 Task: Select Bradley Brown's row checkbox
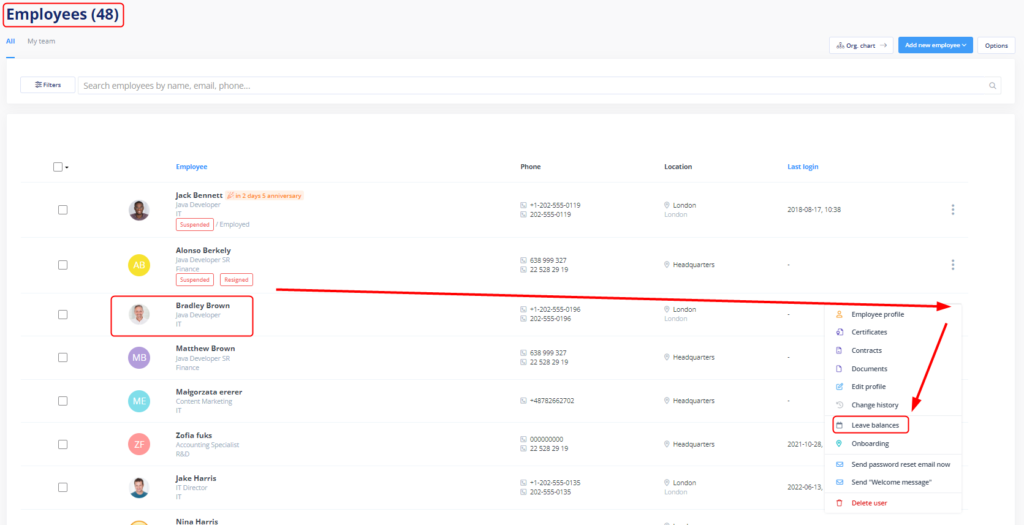point(63,314)
